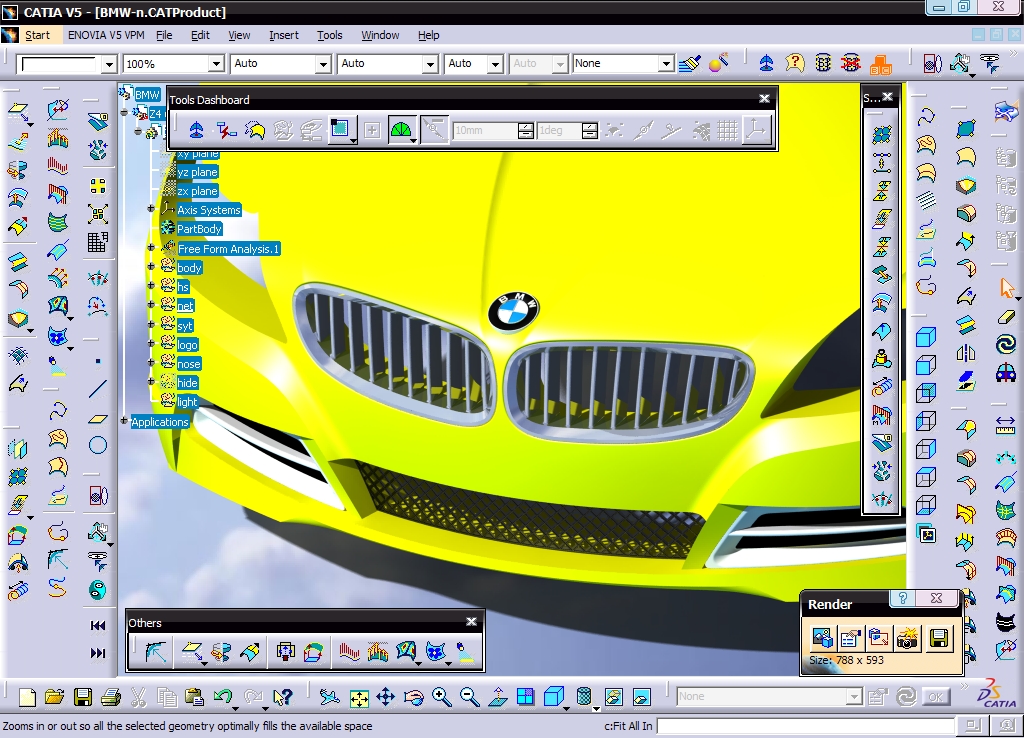The width and height of the screenshot is (1024, 738).
Task: Click the command input field in status bar
Action: click(805, 726)
